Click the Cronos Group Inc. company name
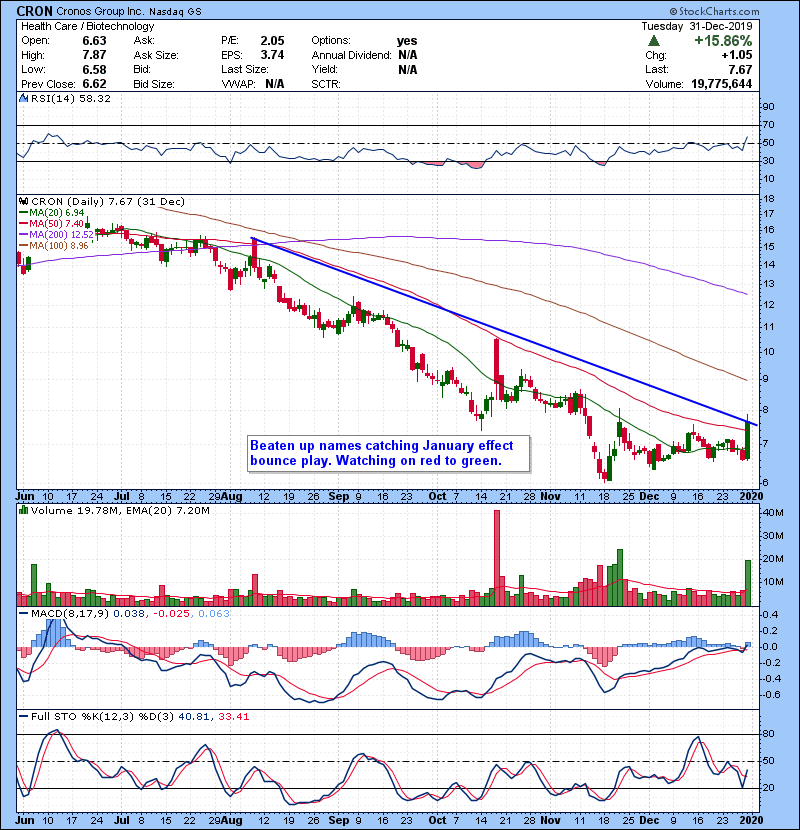The width and height of the screenshot is (800, 830). (101, 11)
